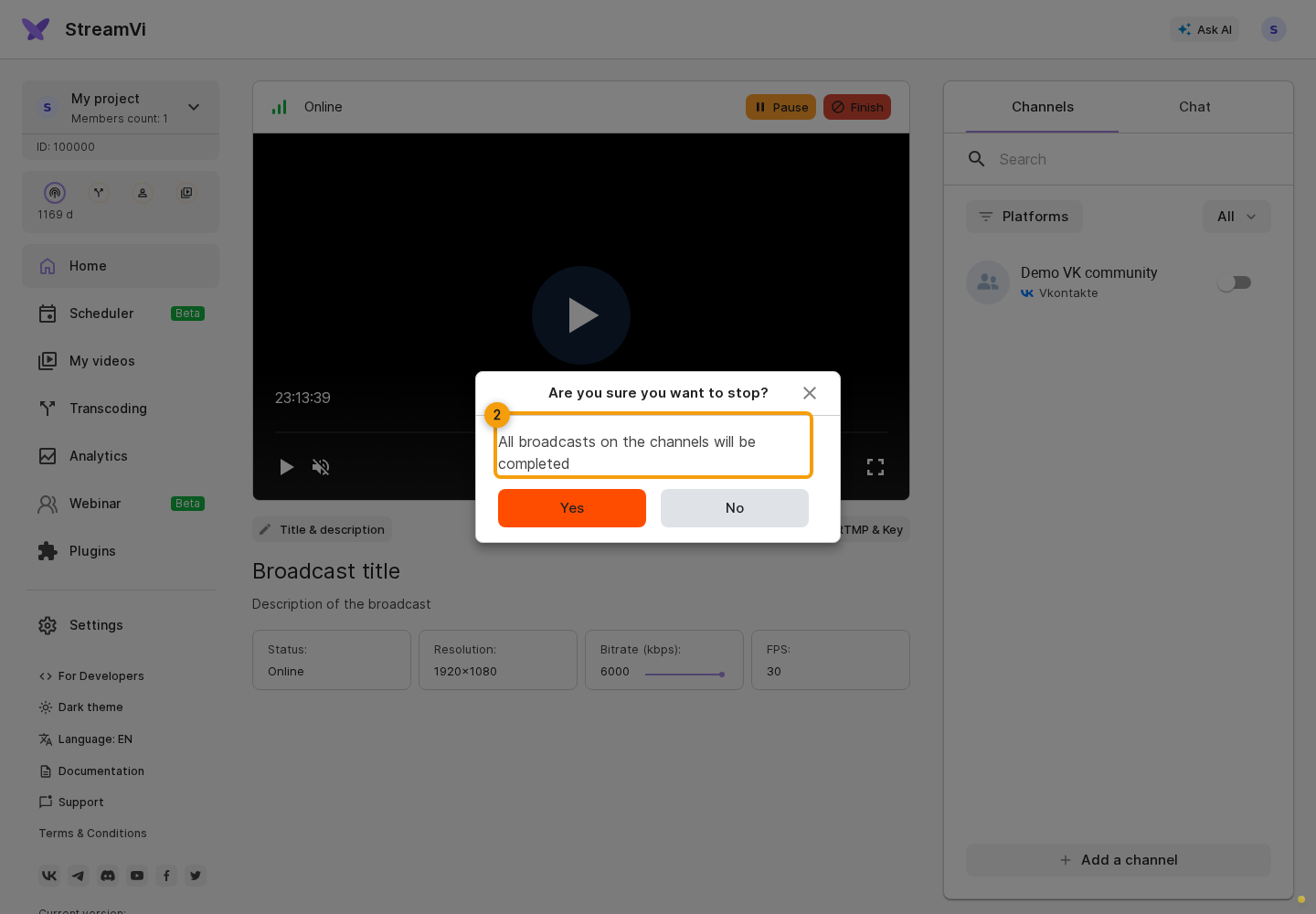Pause the online broadcast
Screen dimensions: 1316x914
coord(780,107)
